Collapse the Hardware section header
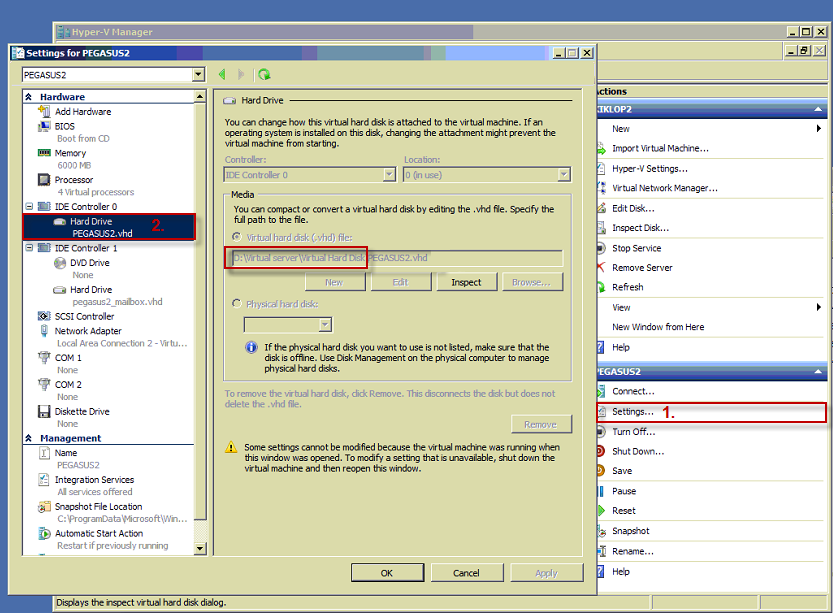This screenshot has height=613, width=833. (29, 97)
